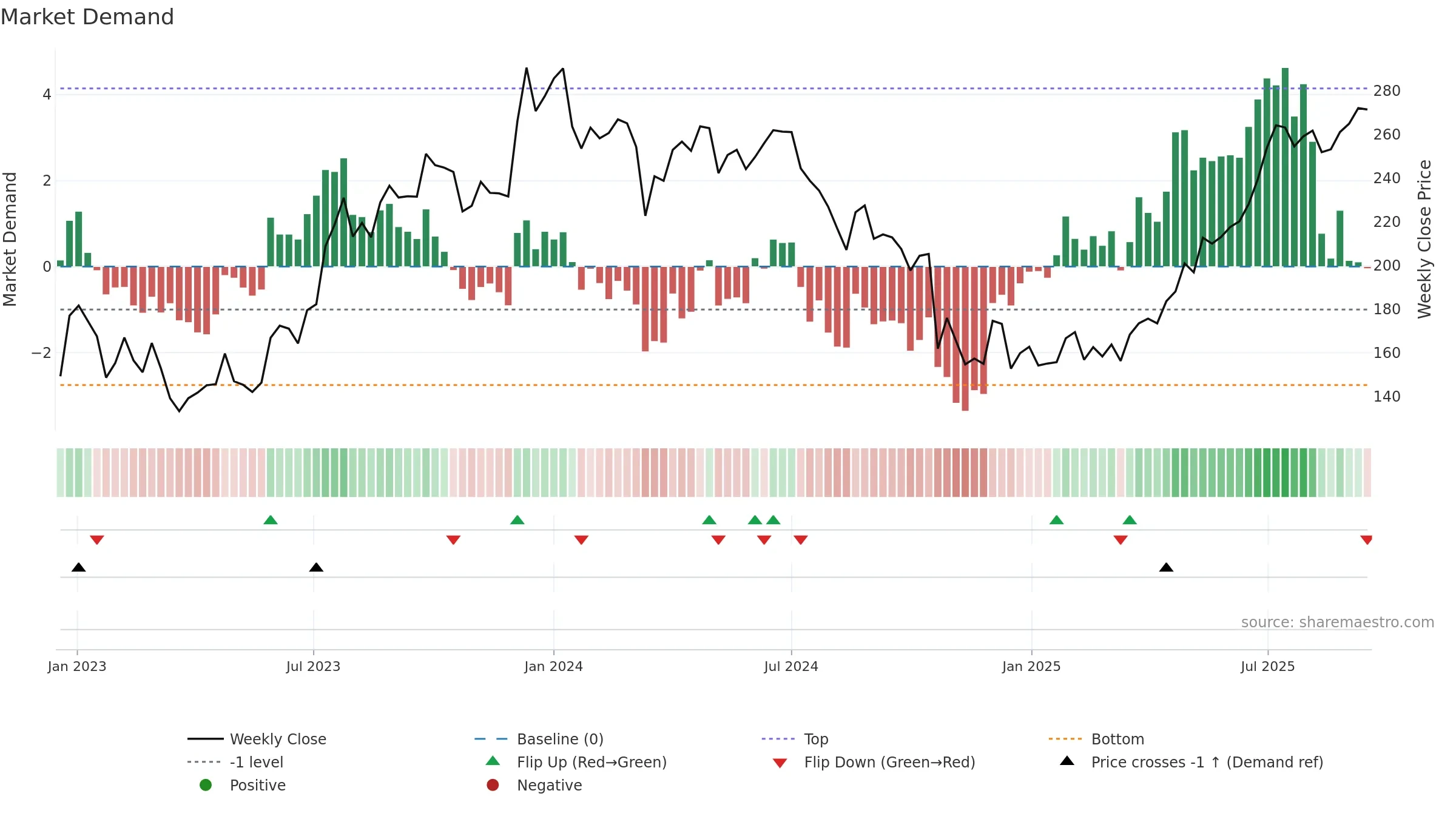Select the Top legend label
The image size is (1456, 819).
click(816, 739)
